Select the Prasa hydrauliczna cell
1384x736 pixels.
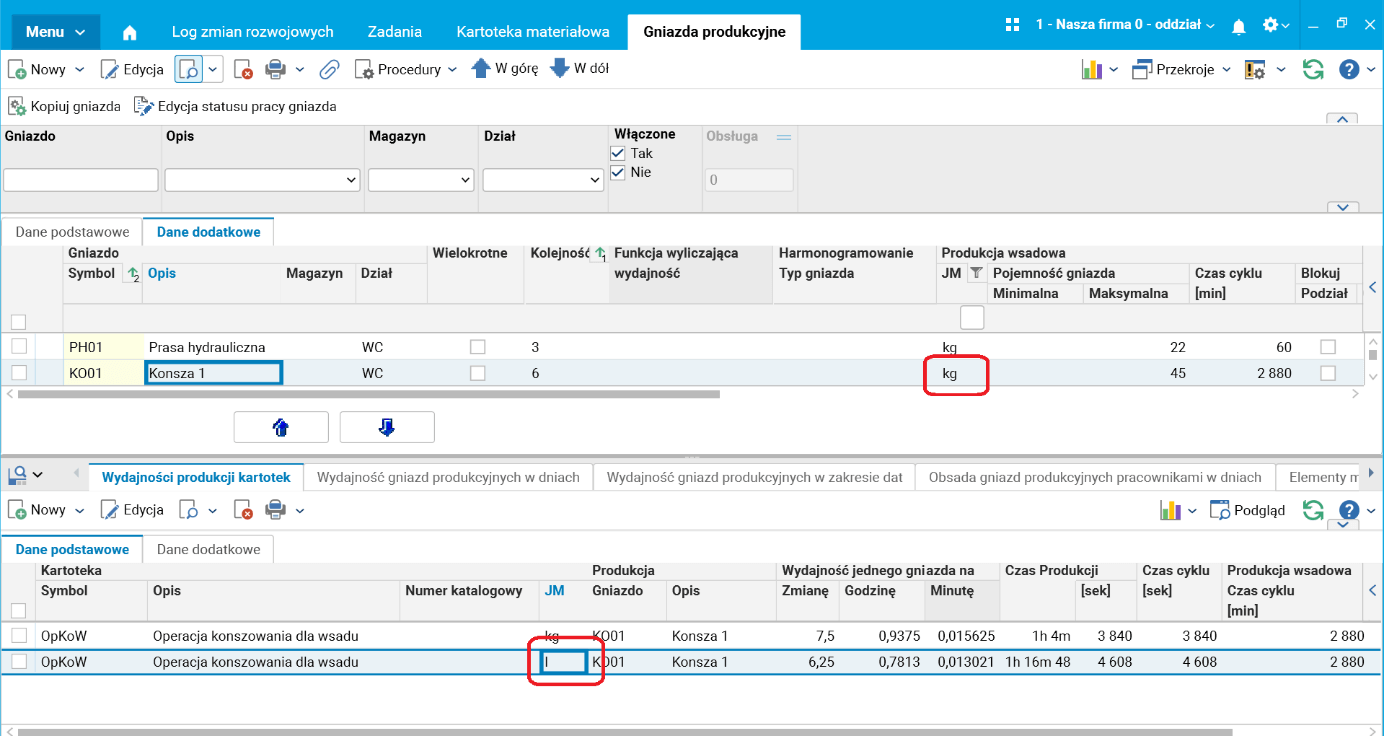(214, 347)
